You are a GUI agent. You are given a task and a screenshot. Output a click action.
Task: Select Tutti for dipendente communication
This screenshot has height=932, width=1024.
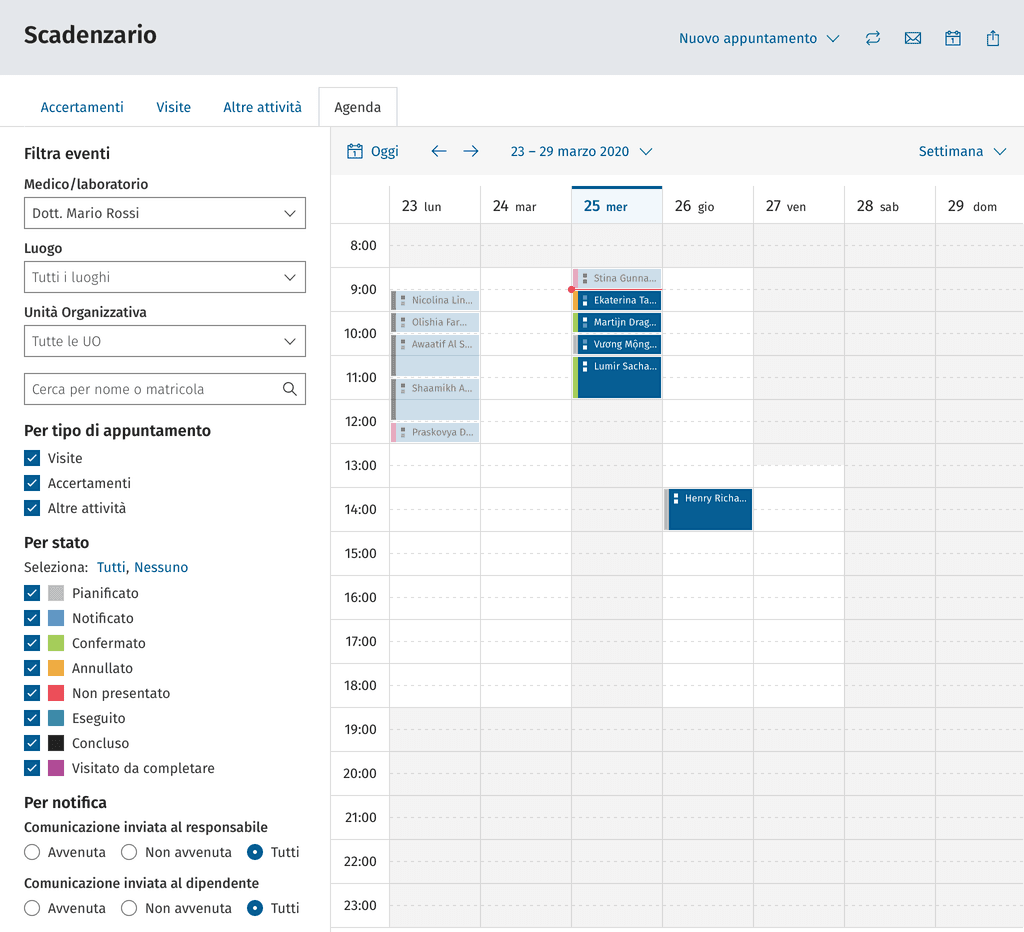click(x=255, y=908)
